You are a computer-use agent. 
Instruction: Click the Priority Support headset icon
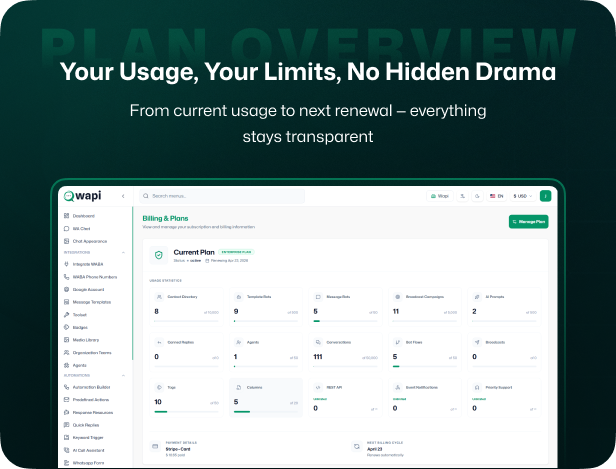tap(477, 388)
